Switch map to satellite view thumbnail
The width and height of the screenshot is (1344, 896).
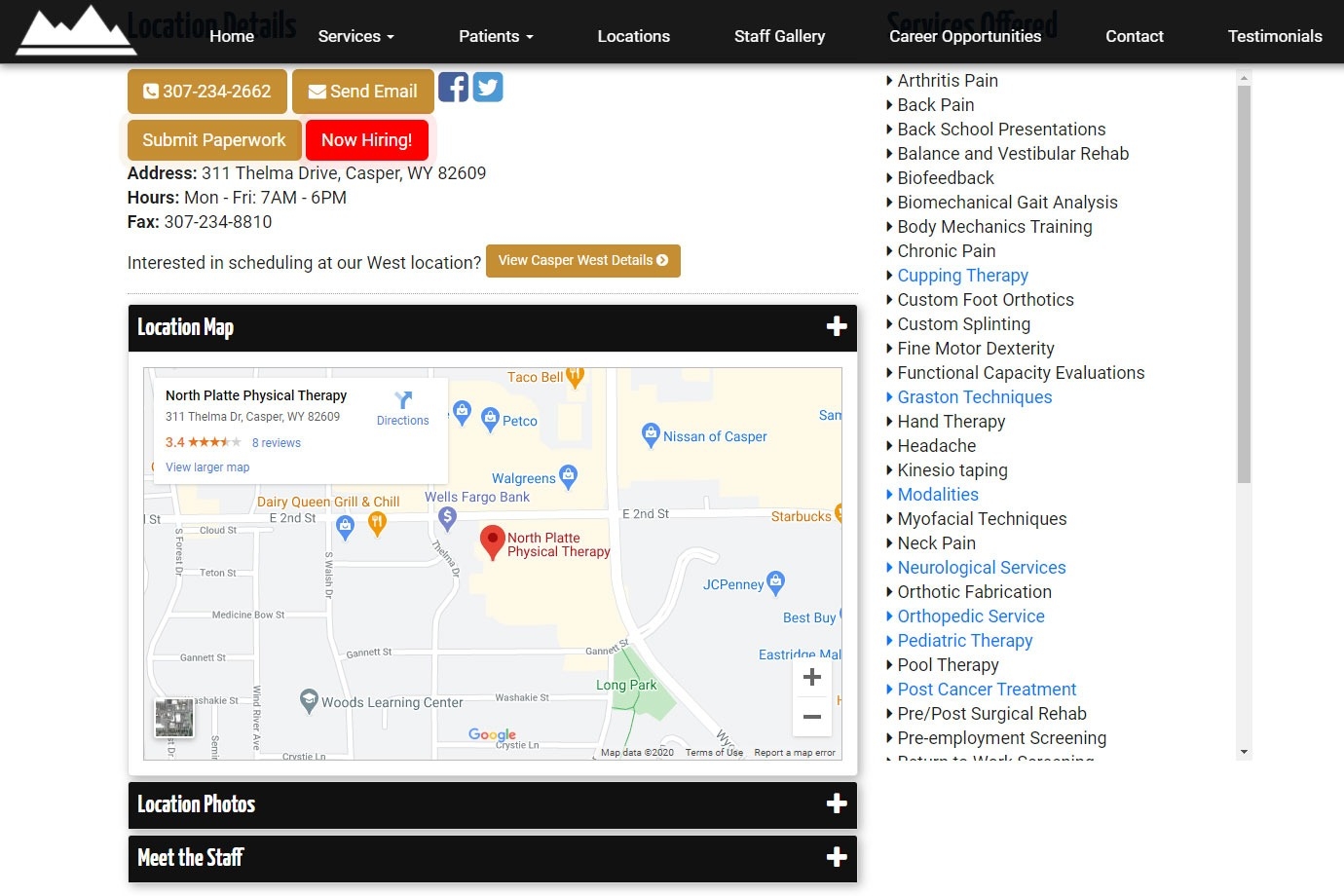[174, 719]
